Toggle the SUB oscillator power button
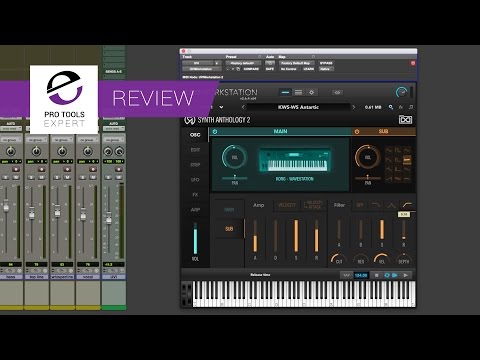The image size is (480, 360). [x=357, y=132]
